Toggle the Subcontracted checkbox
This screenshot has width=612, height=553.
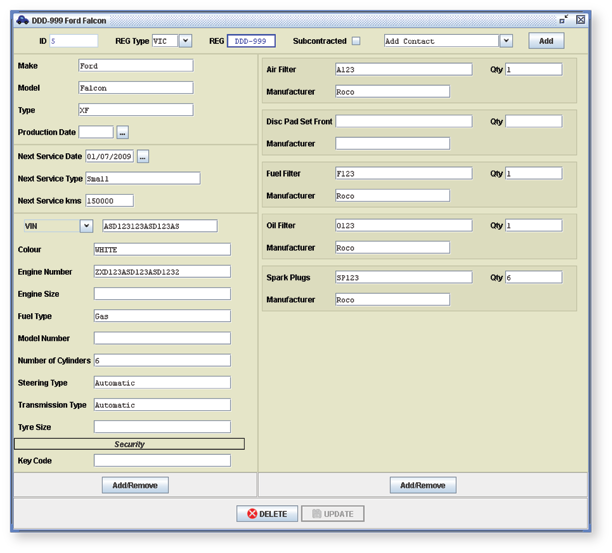point(356,41)
